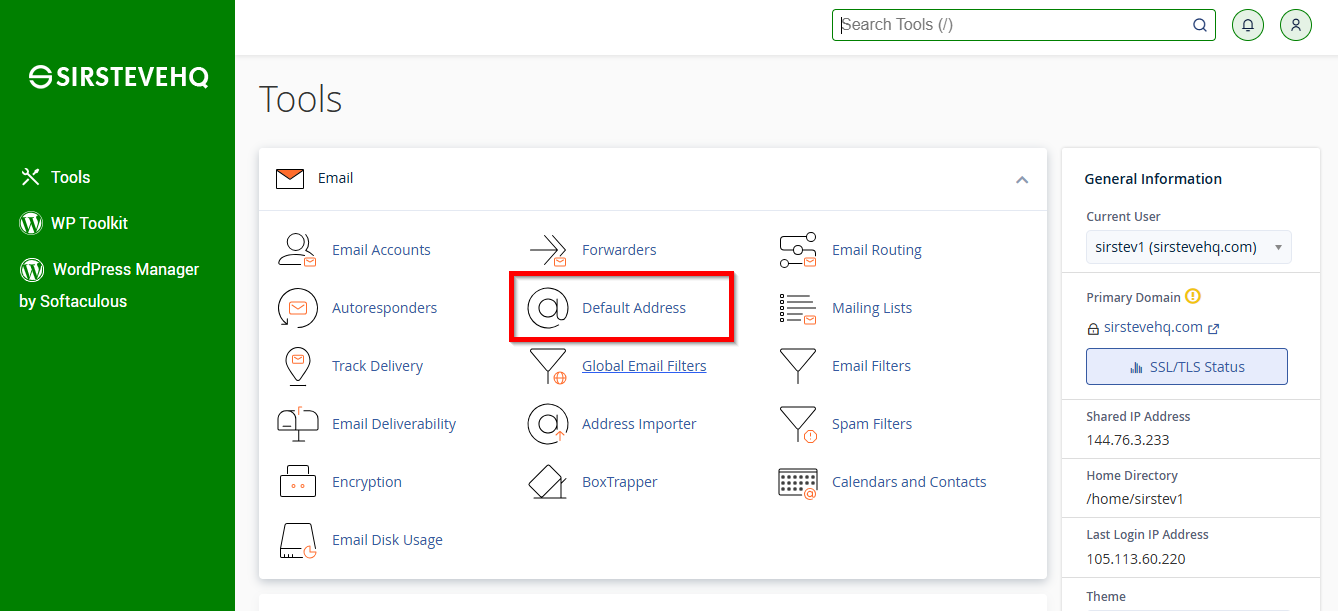
Task: Open the Track Delivery link
Action: [x=377, y=366]
